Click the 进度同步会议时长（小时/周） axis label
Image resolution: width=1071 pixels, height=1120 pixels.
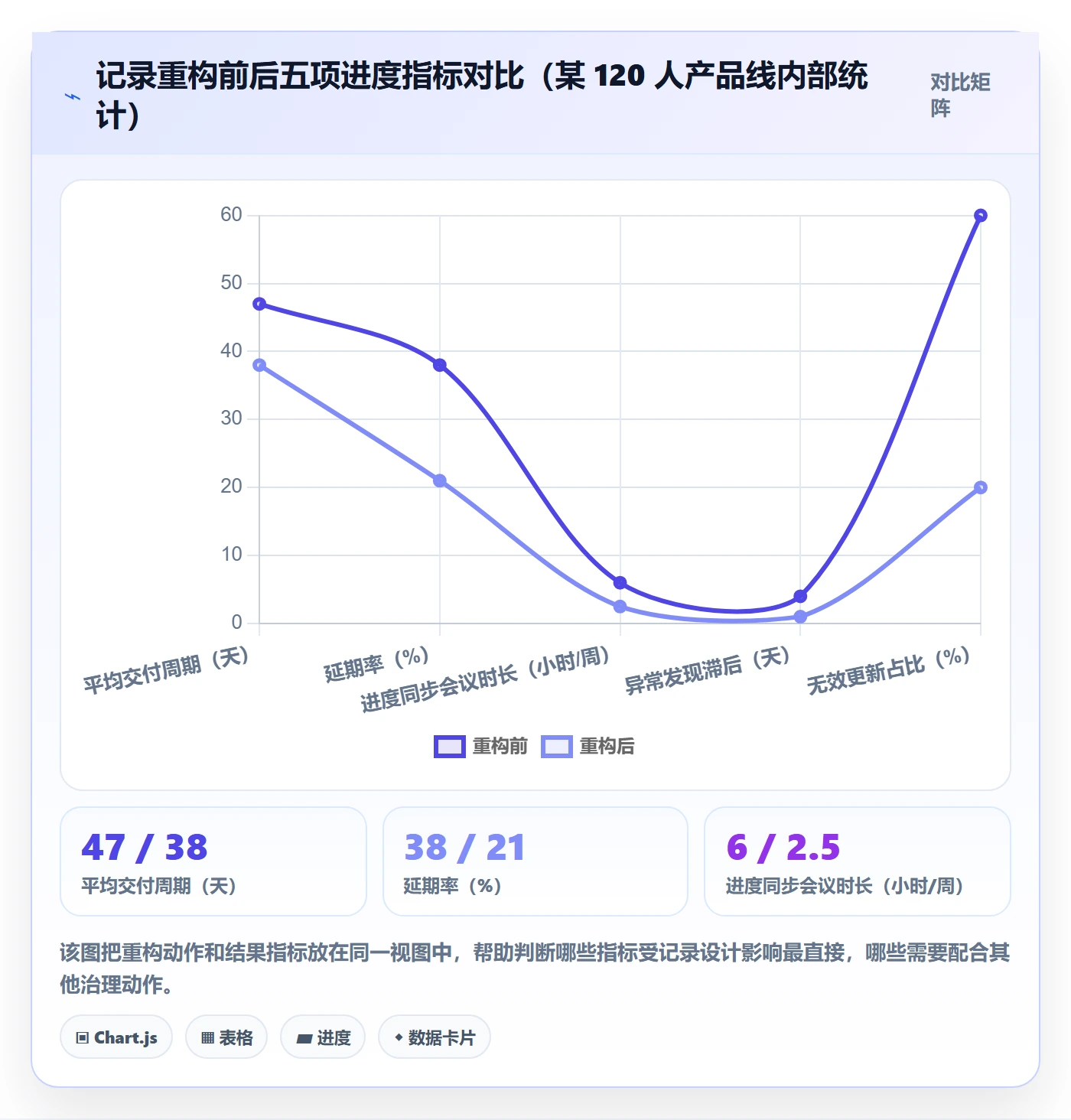pyautogui.click(x=486, y=679)
